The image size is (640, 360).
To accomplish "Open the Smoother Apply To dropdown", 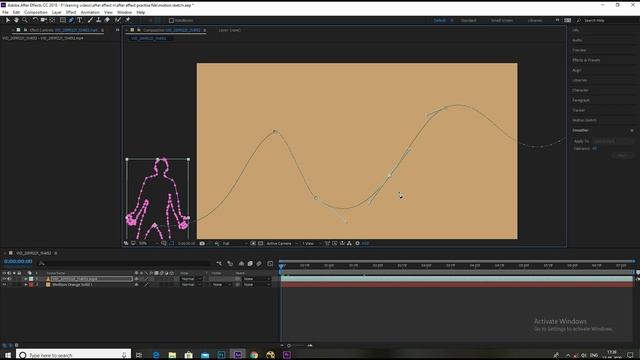I will pos(613,141).
